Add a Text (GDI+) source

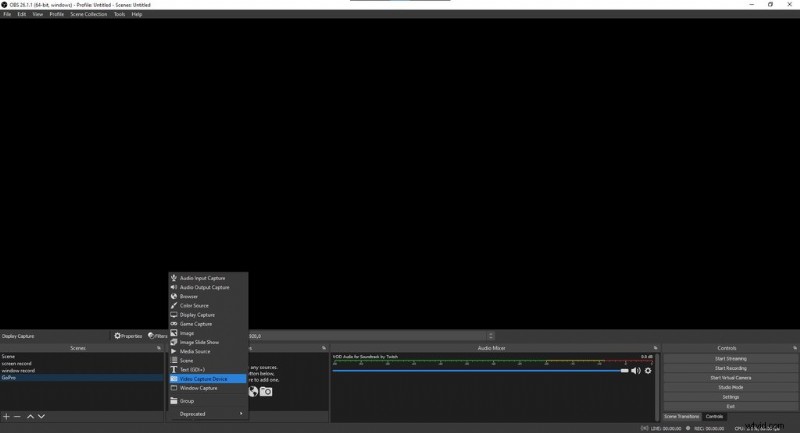pyautogui.click(x=193, y=370)
